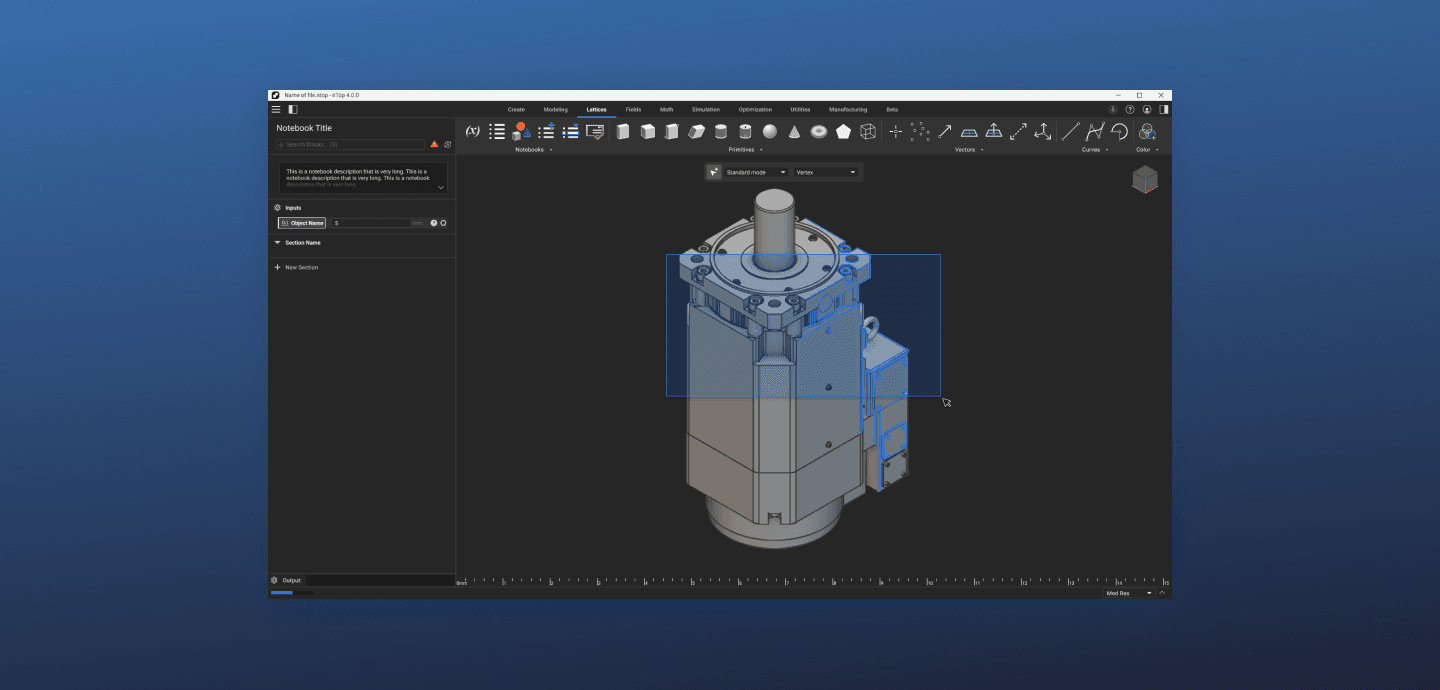Select the Vector arrow tool
Viewport: 1440px width, 690px height.
coord(945,131)
